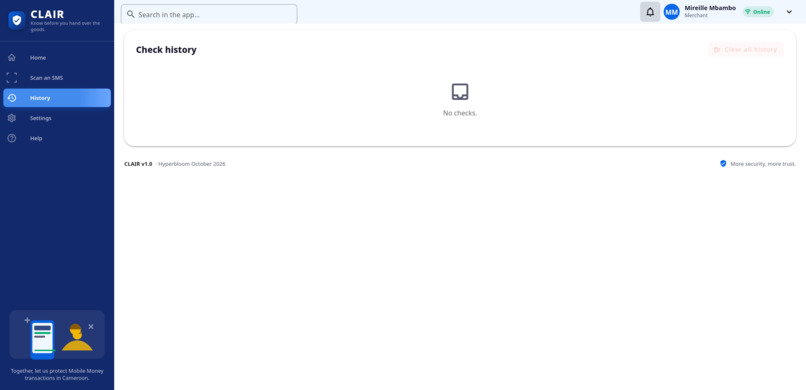Click the Online status badge

pyautogui.click(x=758, y=12)
